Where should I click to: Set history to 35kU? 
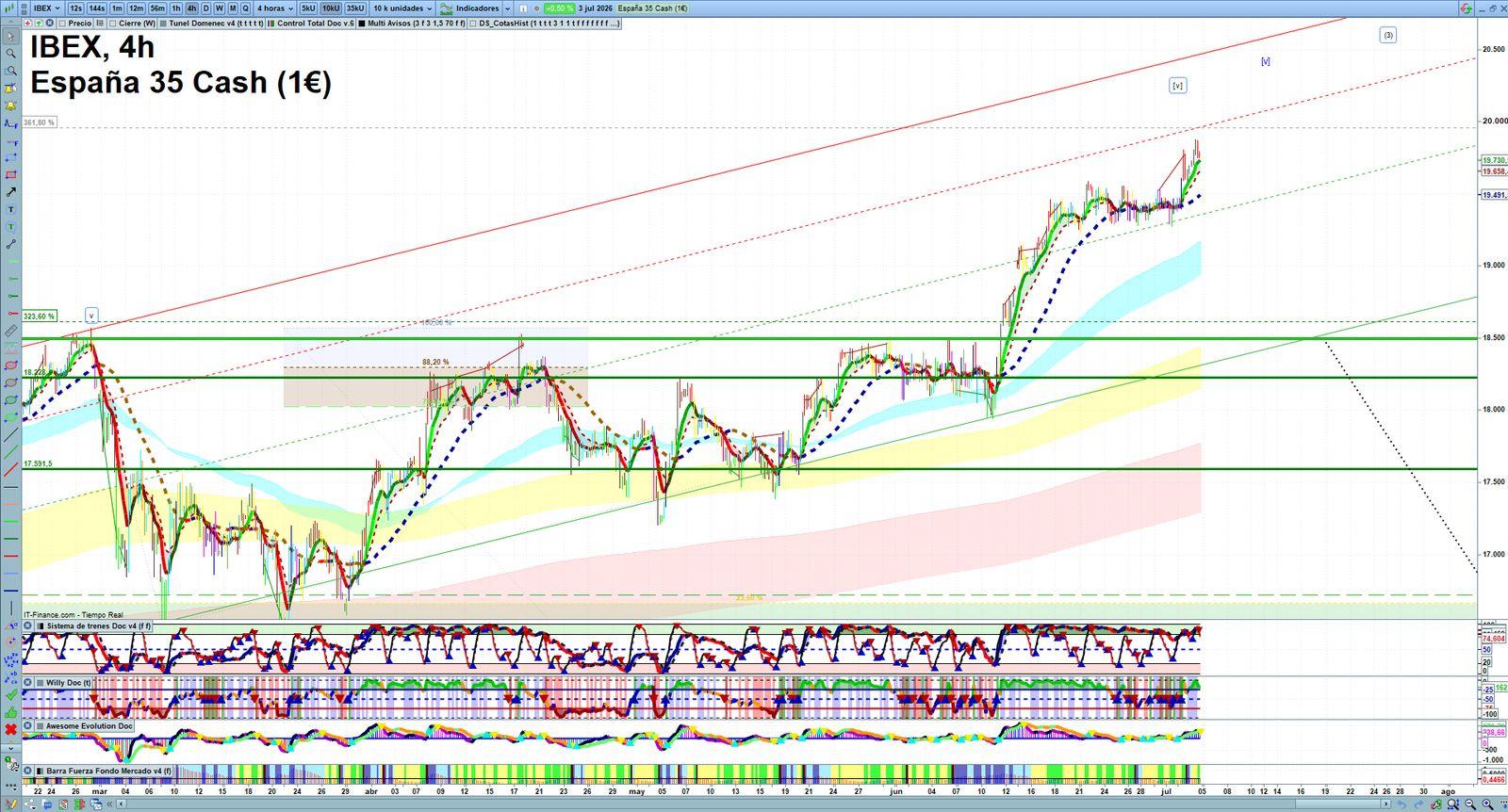point(355,8)
